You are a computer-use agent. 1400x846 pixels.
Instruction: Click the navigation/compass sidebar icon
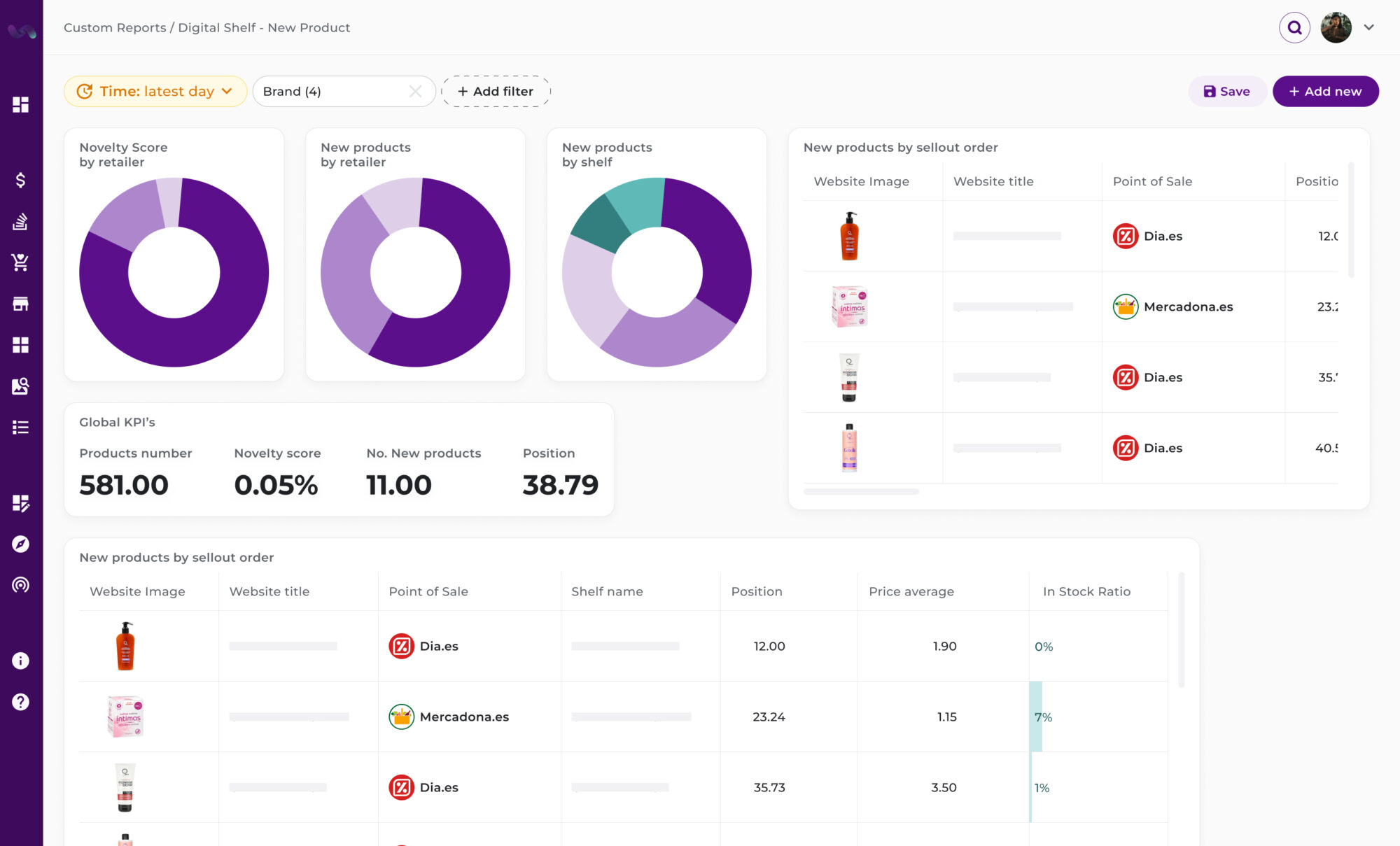(21, 544)
